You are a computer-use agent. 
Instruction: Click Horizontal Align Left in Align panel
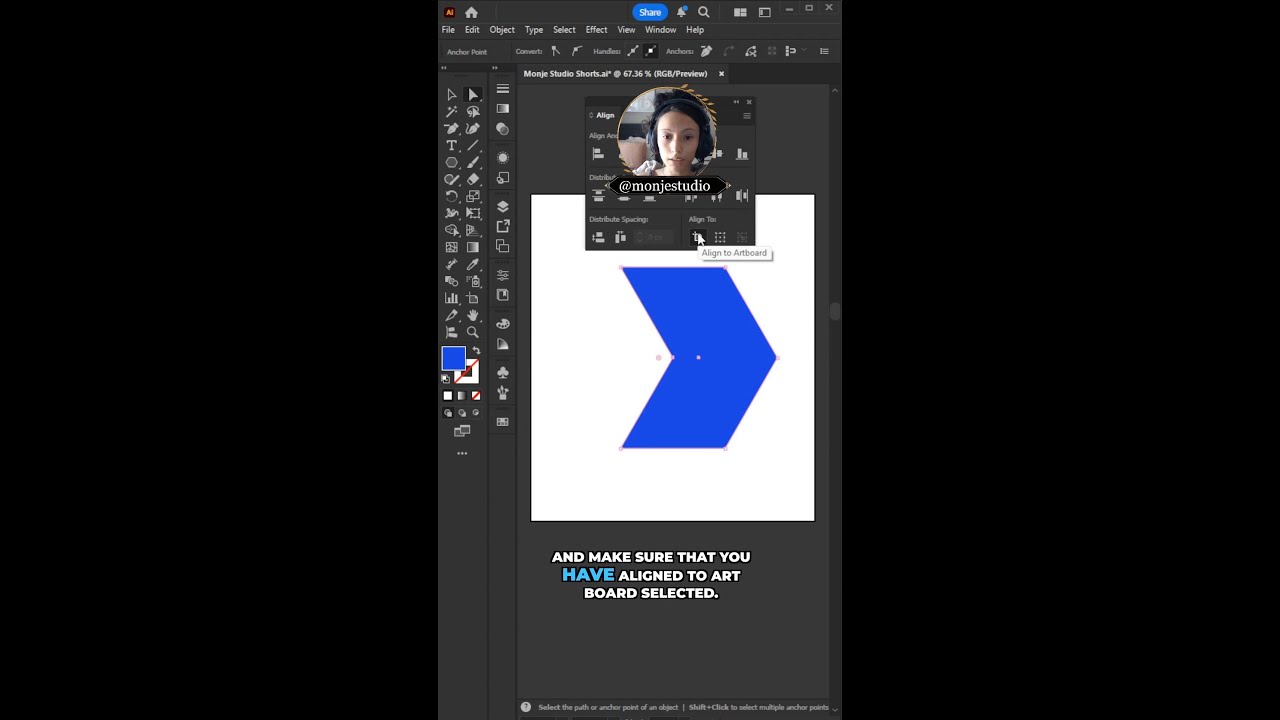pos(598,154)
